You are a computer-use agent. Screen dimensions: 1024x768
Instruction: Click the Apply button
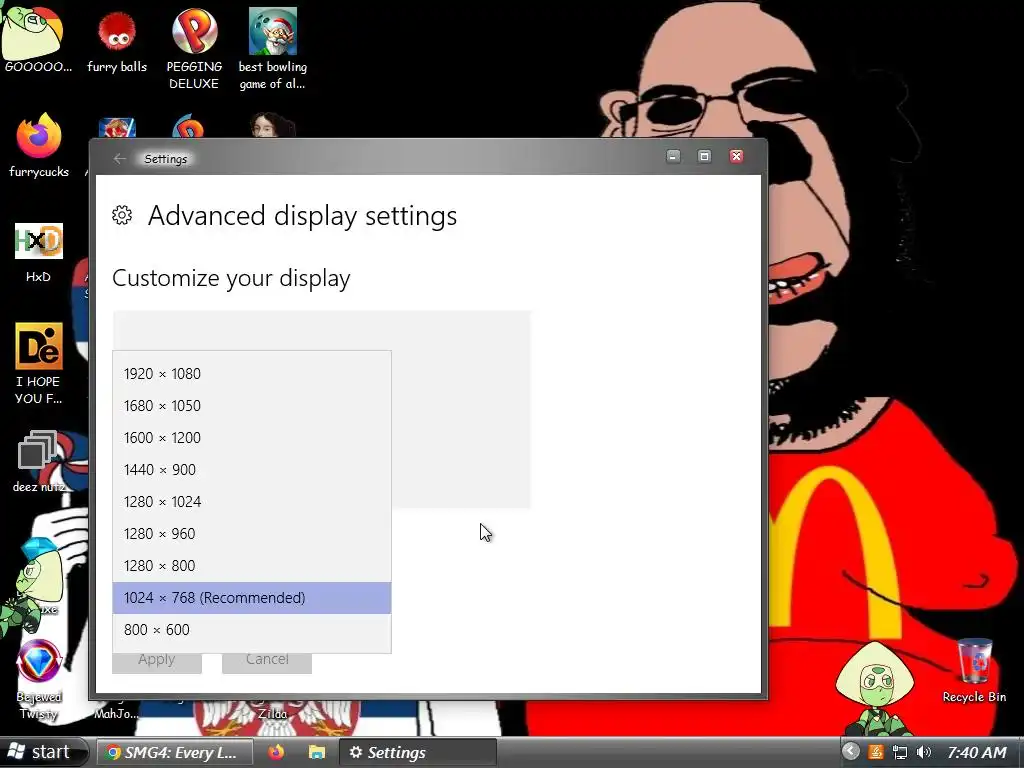(157, 662)
